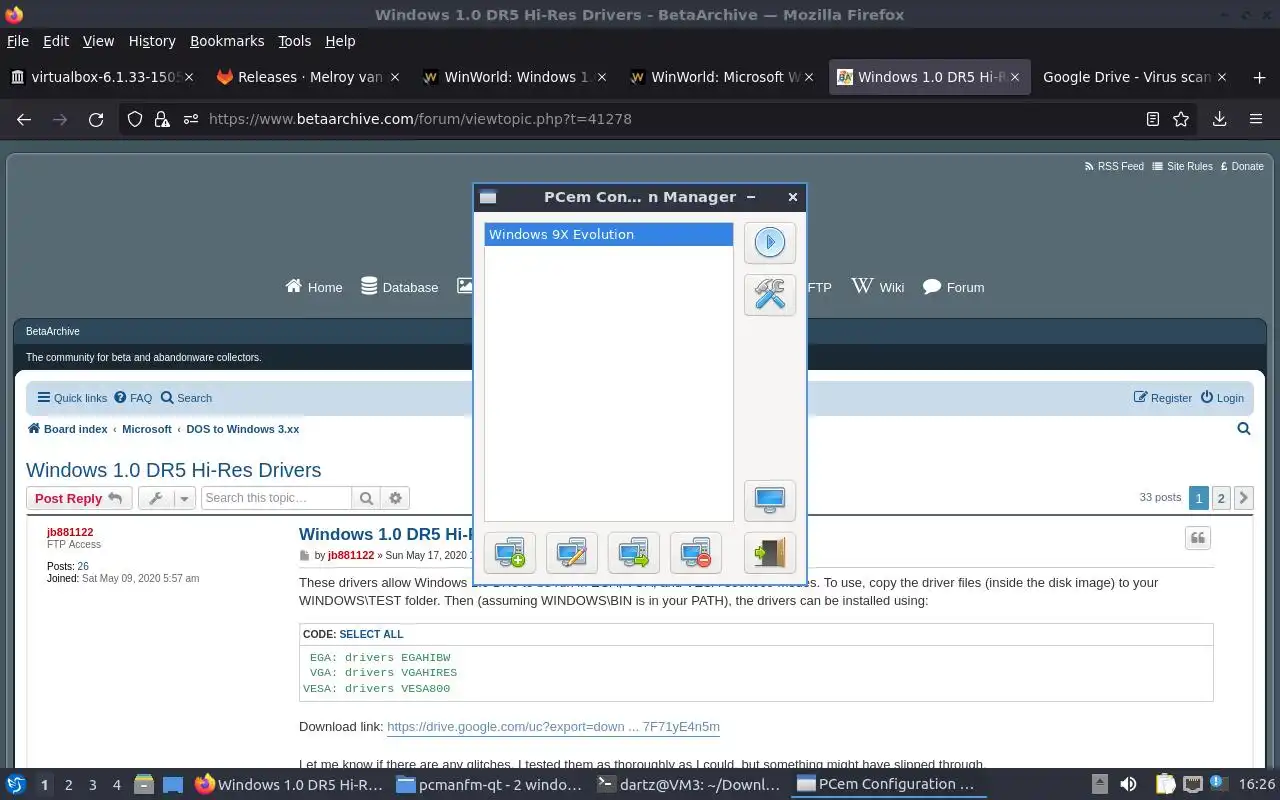Open the Site Rules link
Viewport: 1280px width, 800px height.
(1182, 166)
